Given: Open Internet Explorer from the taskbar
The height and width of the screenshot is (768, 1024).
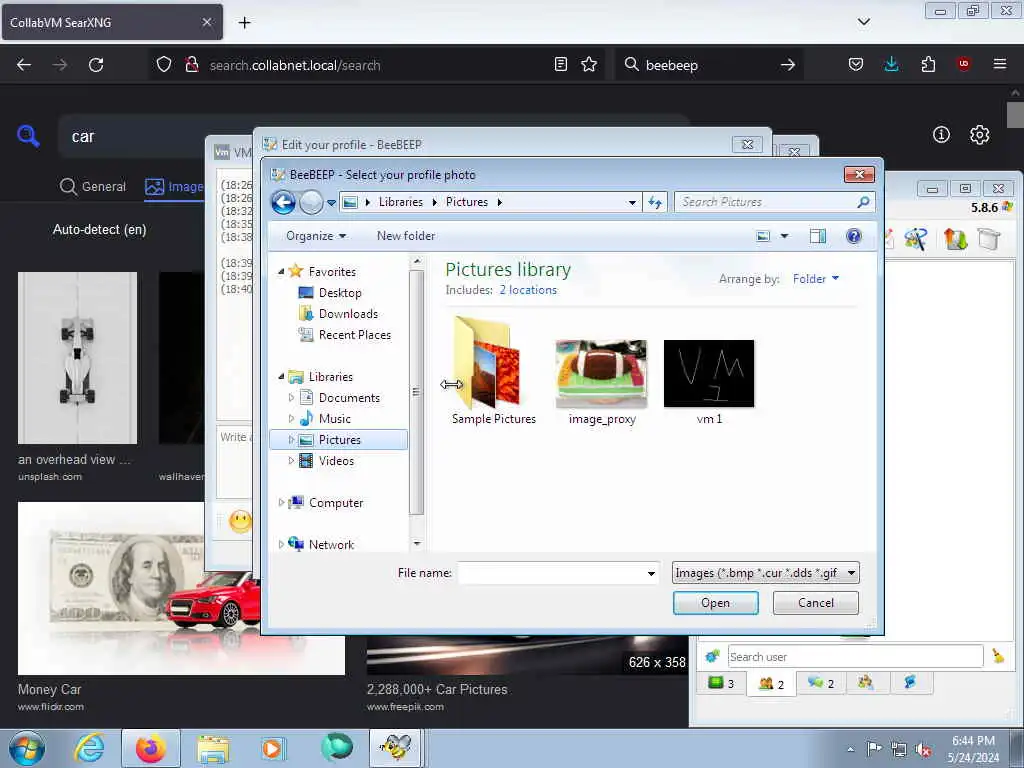Looking at the screenshot, I should pos(89,748).
